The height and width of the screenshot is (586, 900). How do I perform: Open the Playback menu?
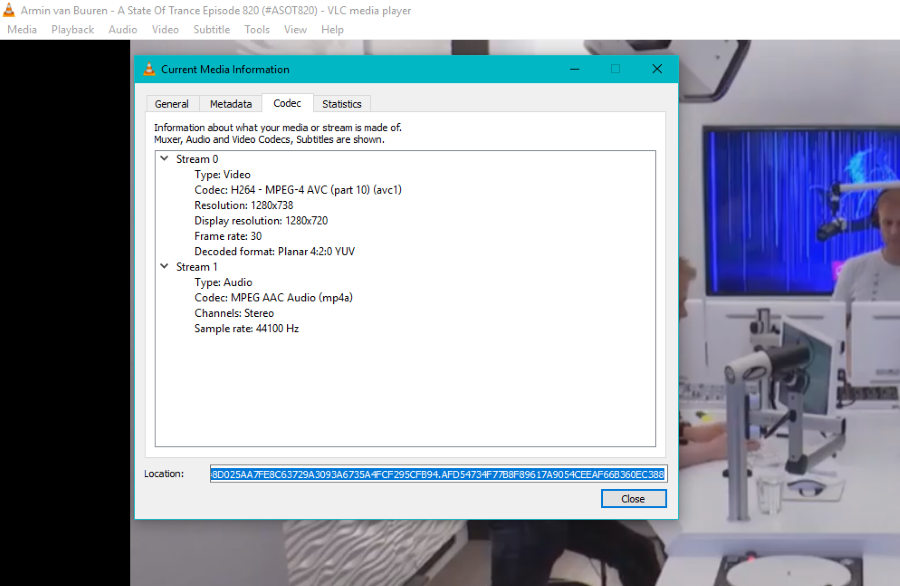click(x=72, y=29)
